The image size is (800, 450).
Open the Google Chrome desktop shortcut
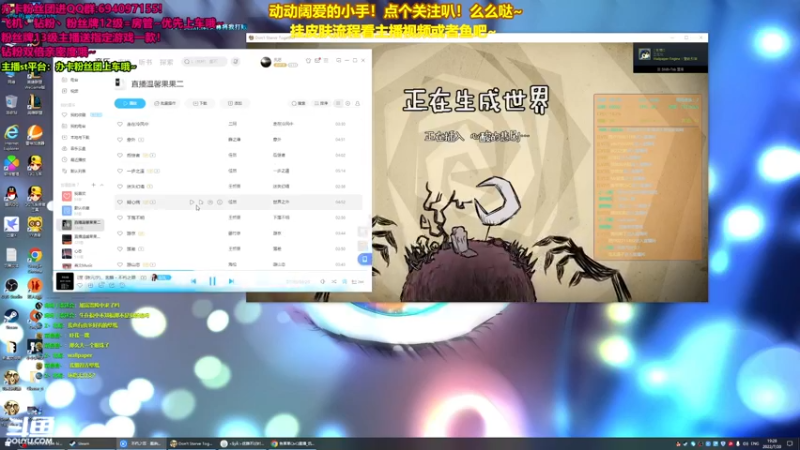pos(35,258)
